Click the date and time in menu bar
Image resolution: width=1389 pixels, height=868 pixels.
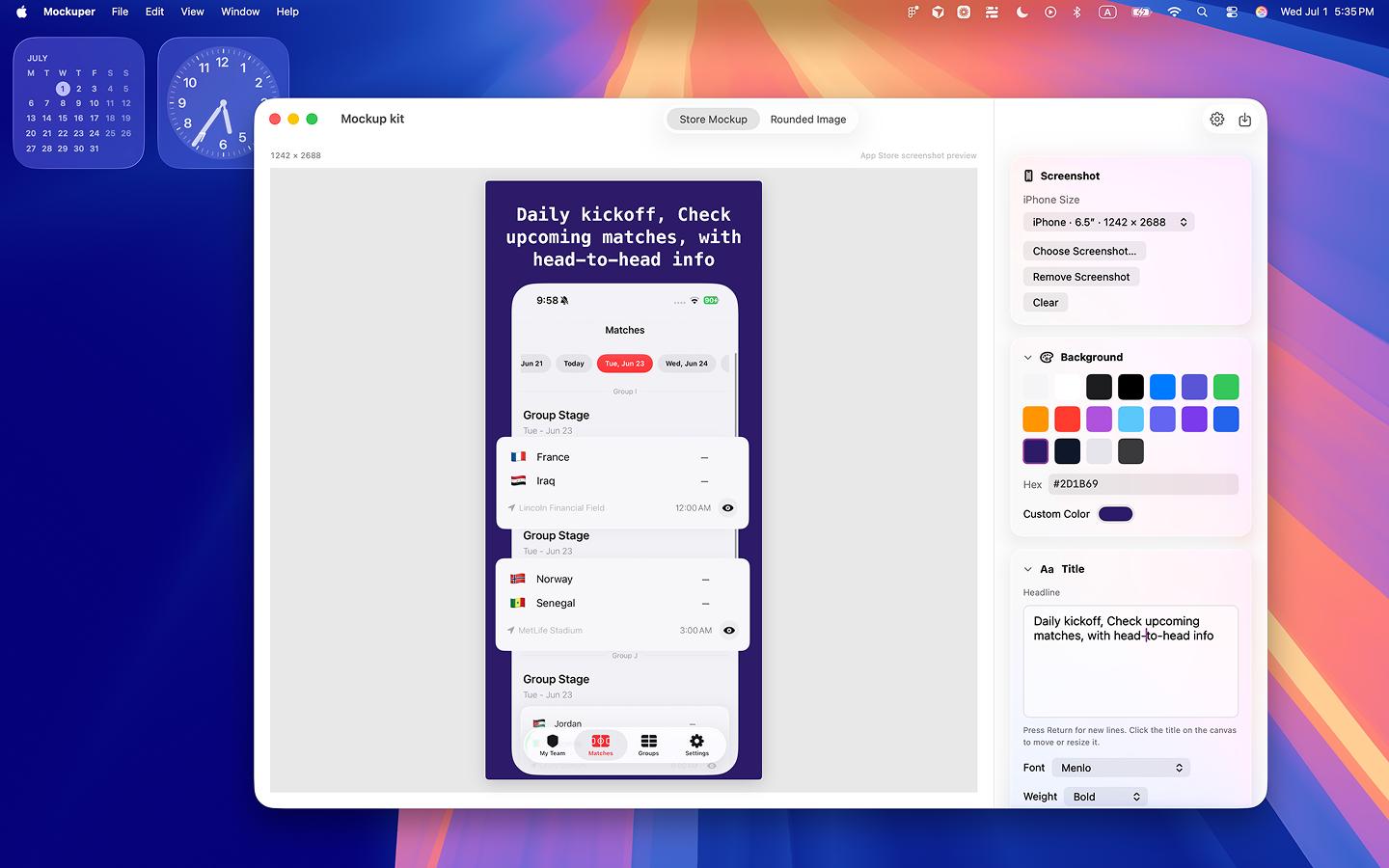pos(1326,12)
